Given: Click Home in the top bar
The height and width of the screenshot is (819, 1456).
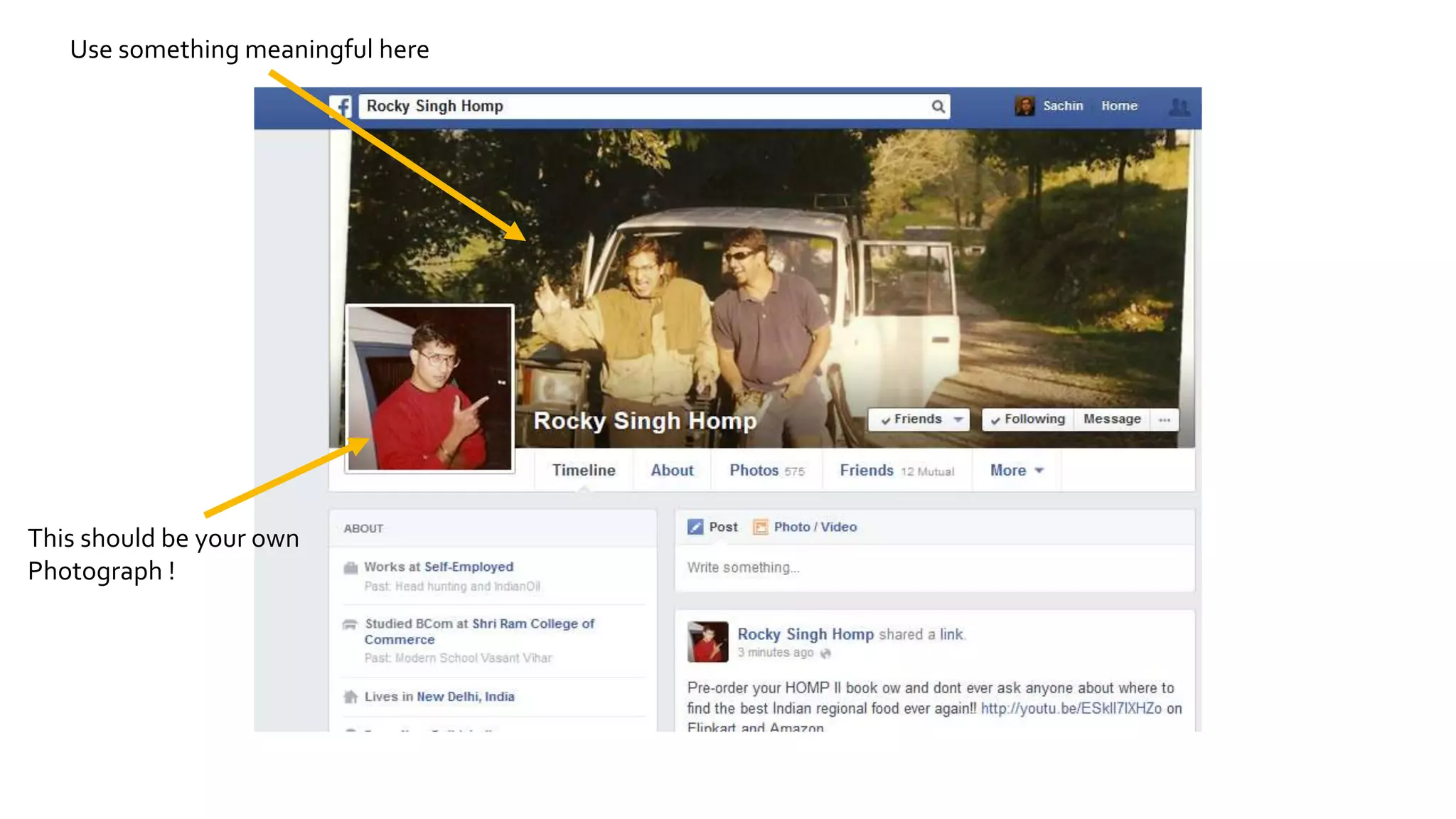Looking at the screenshot, I should 1119,106.
